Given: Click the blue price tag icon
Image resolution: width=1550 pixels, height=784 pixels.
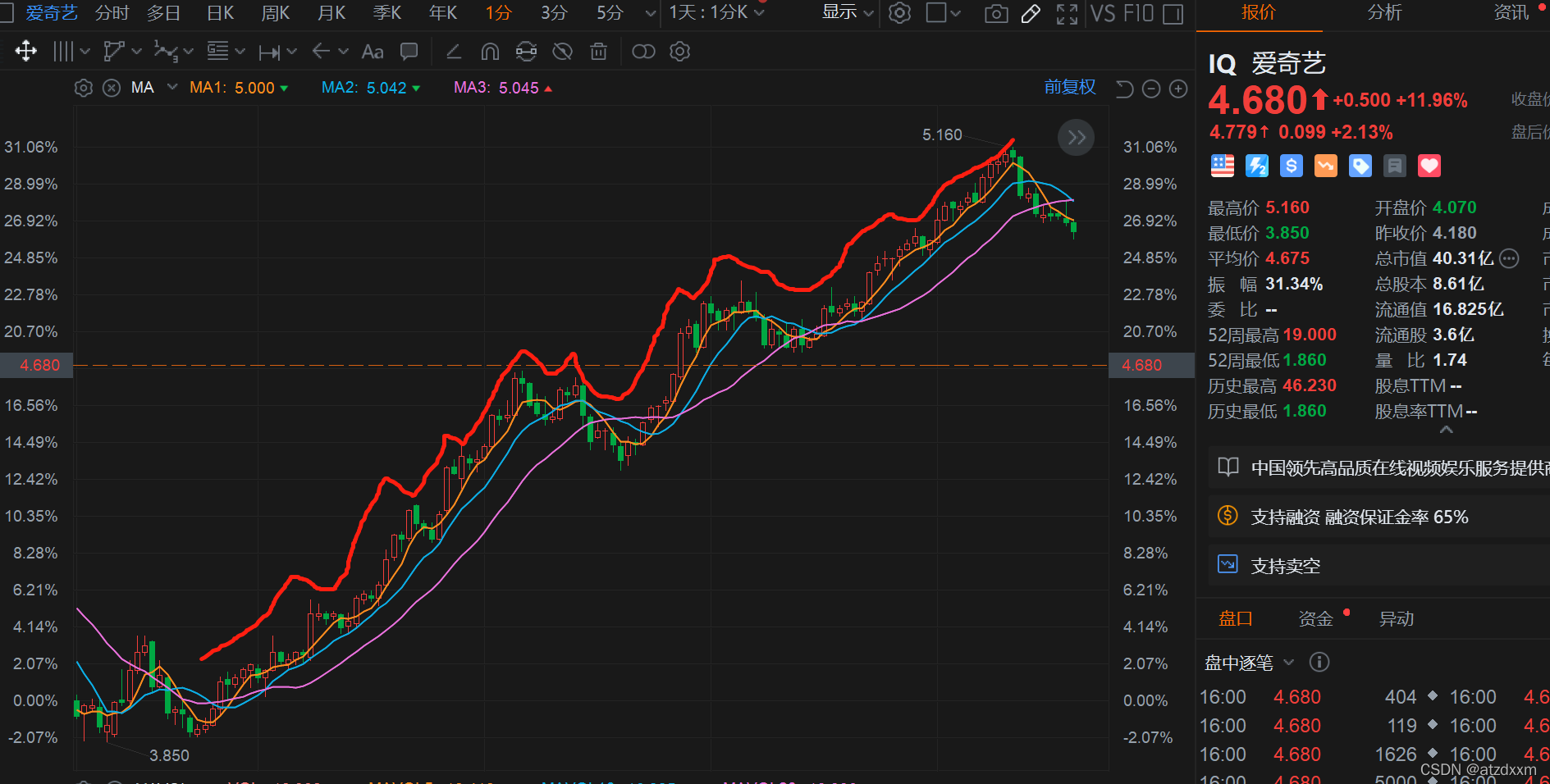Looking at the screenshot, I should 1360,166.
